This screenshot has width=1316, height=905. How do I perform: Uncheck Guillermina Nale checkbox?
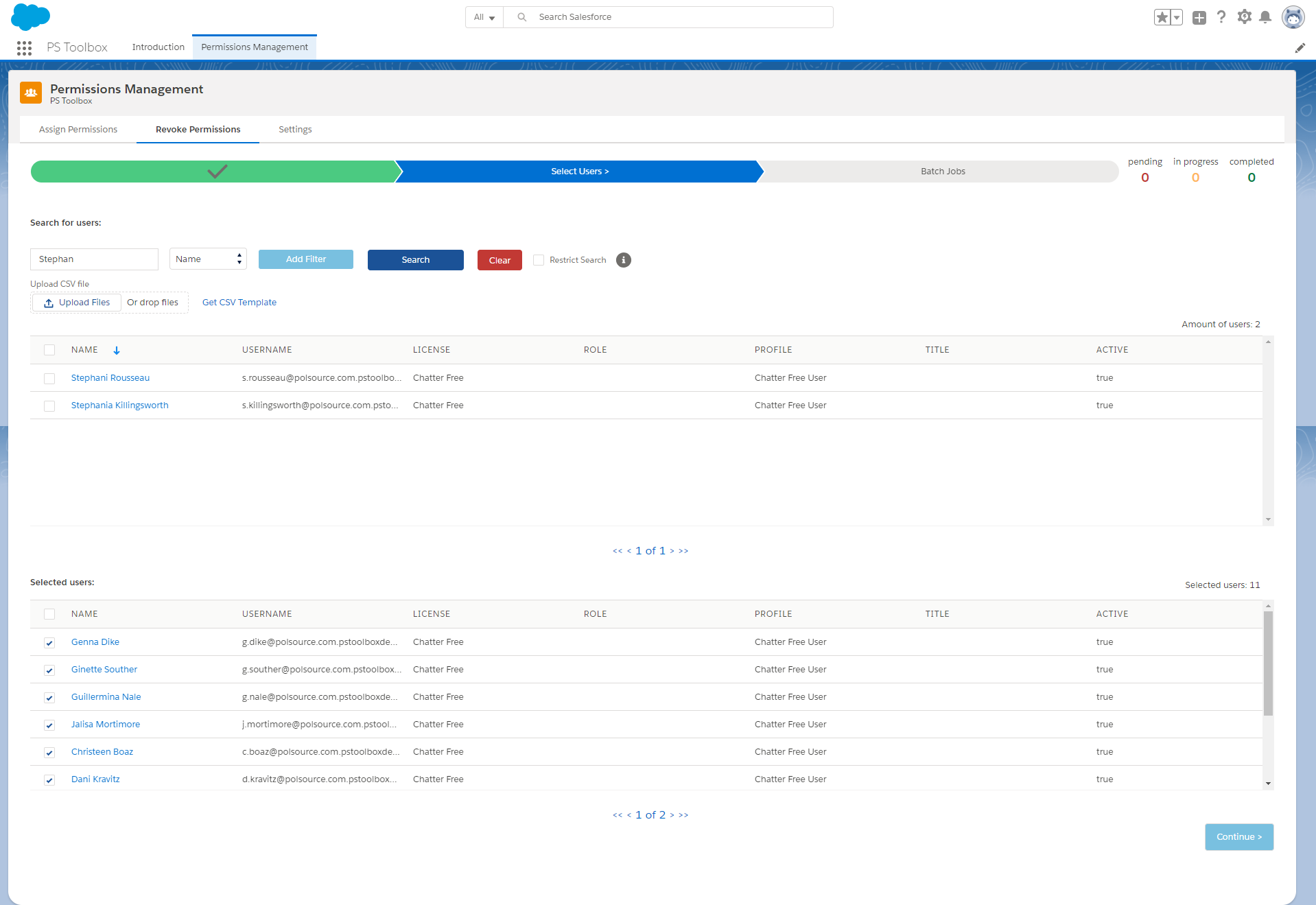tap(49, 698)
